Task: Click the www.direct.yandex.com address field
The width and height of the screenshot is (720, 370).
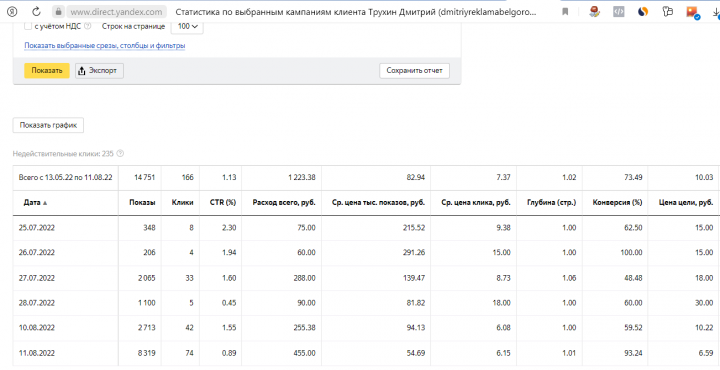Action: 117,11
